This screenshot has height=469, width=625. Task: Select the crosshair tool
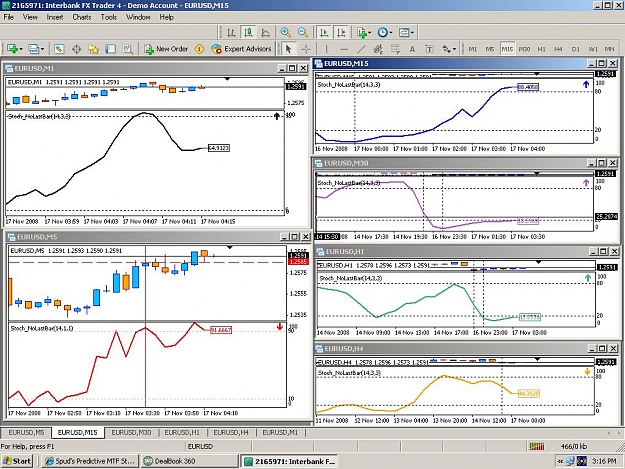pos(306,49)
